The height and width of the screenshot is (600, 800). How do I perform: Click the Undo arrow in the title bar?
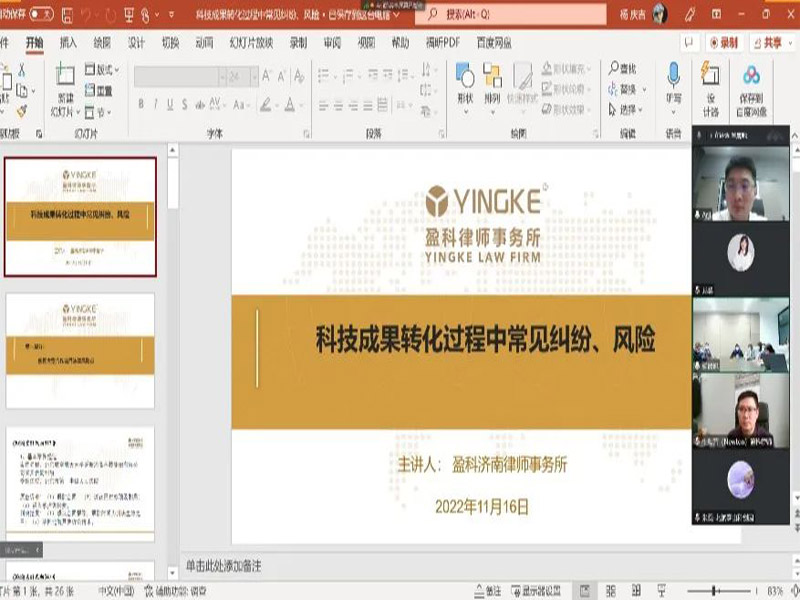click(x=87, y=15)
